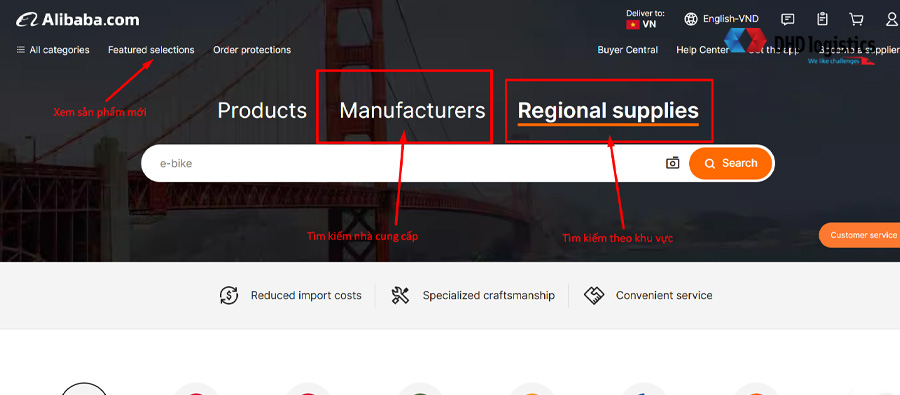Image resolution: width=900 pixels, height=395 pixels.
Task: Open the messages chat icon
Action: pos(788,20)
